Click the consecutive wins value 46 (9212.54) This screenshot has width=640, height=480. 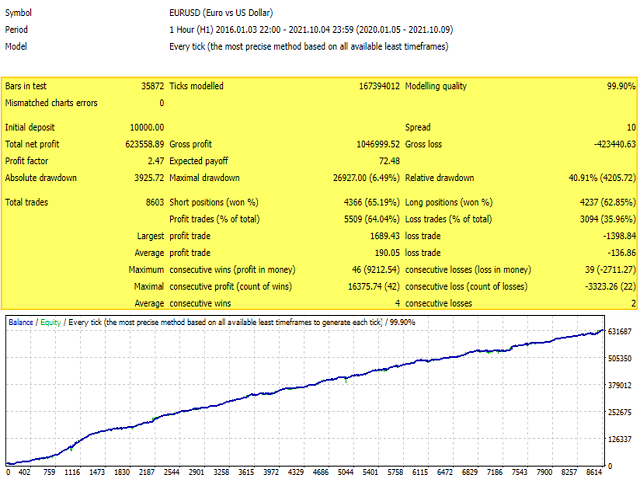(x=376, y=270)
